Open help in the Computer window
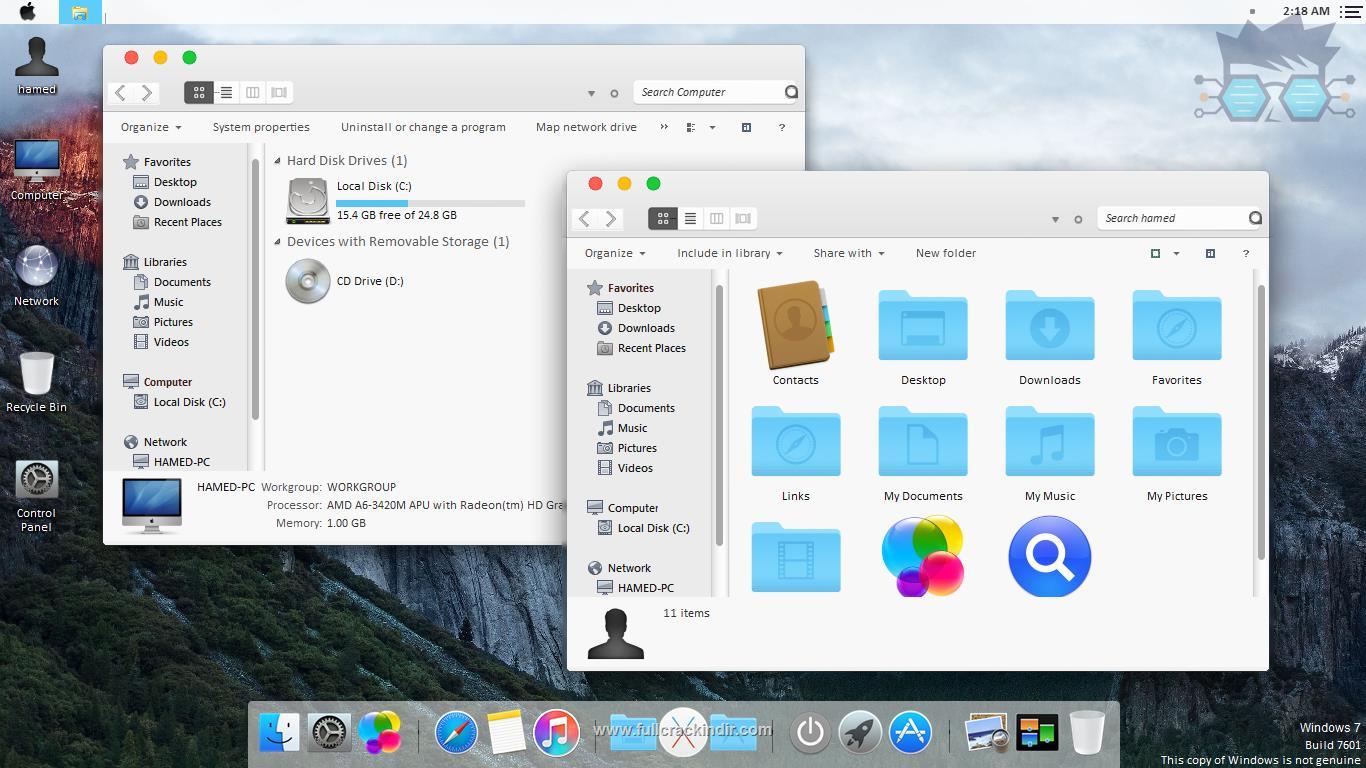1366x768 pixels. (782, 127)
